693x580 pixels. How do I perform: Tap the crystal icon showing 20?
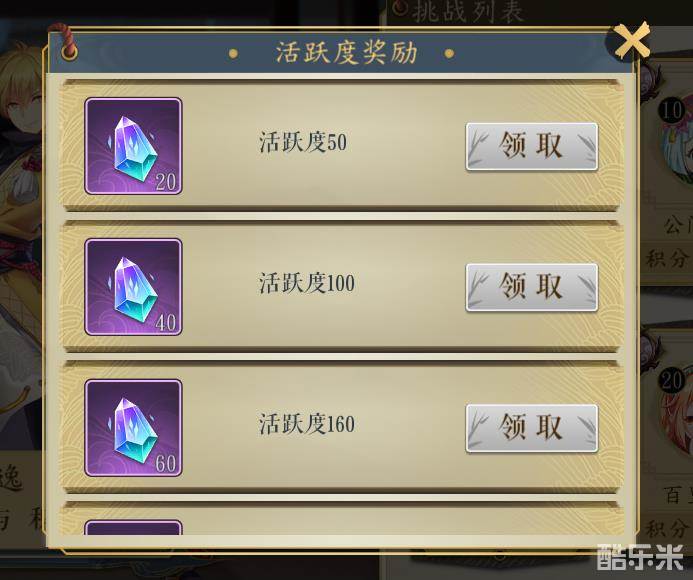(x=133, y=146)
